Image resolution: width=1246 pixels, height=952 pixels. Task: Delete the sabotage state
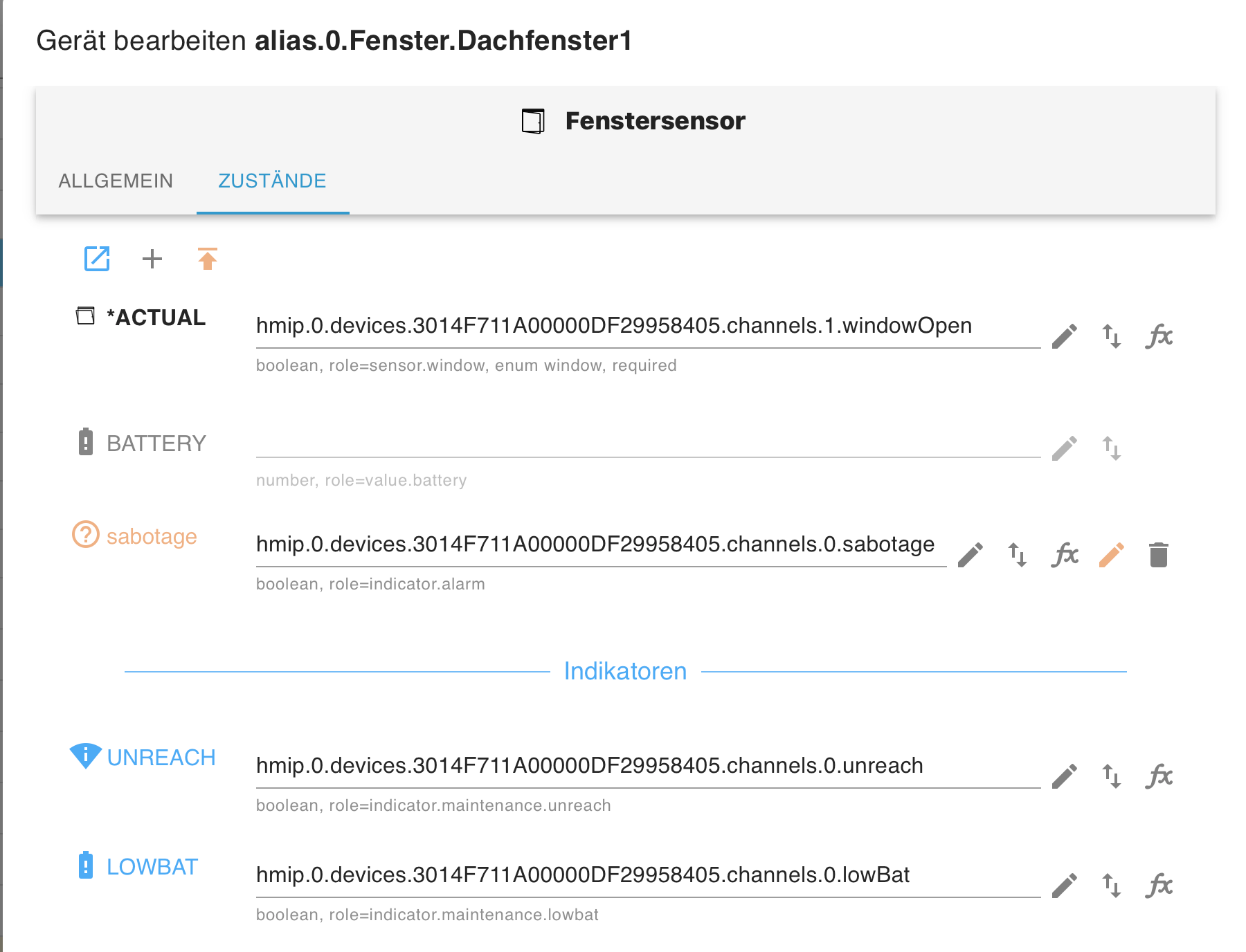(1159, 555)
